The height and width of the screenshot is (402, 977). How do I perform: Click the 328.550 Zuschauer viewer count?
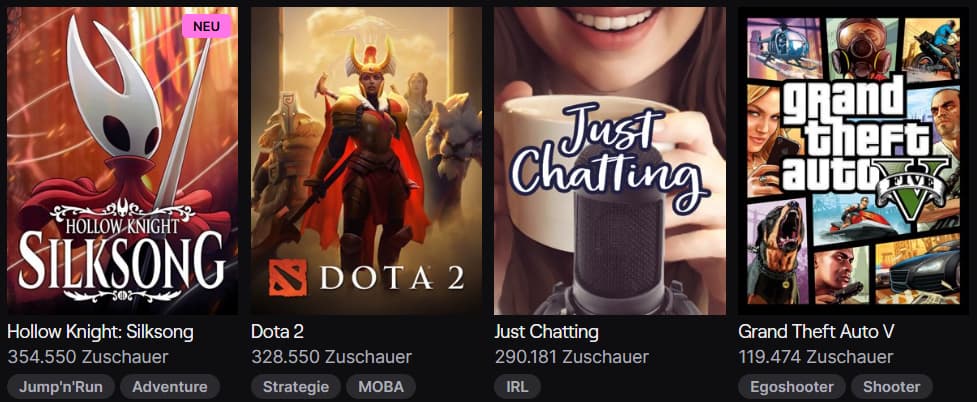(x=331, y=357)
